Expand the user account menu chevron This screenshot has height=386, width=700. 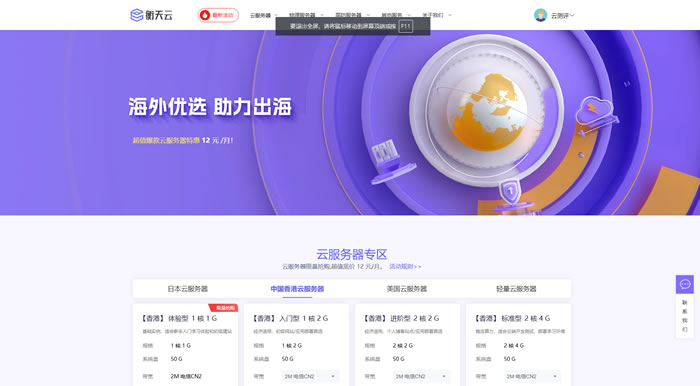click(572, 15)
